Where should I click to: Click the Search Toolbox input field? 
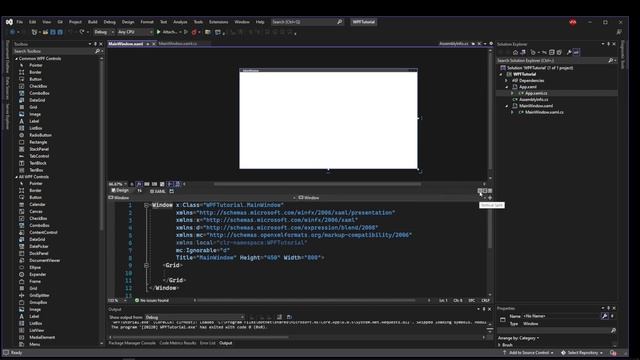coord(53,51)
